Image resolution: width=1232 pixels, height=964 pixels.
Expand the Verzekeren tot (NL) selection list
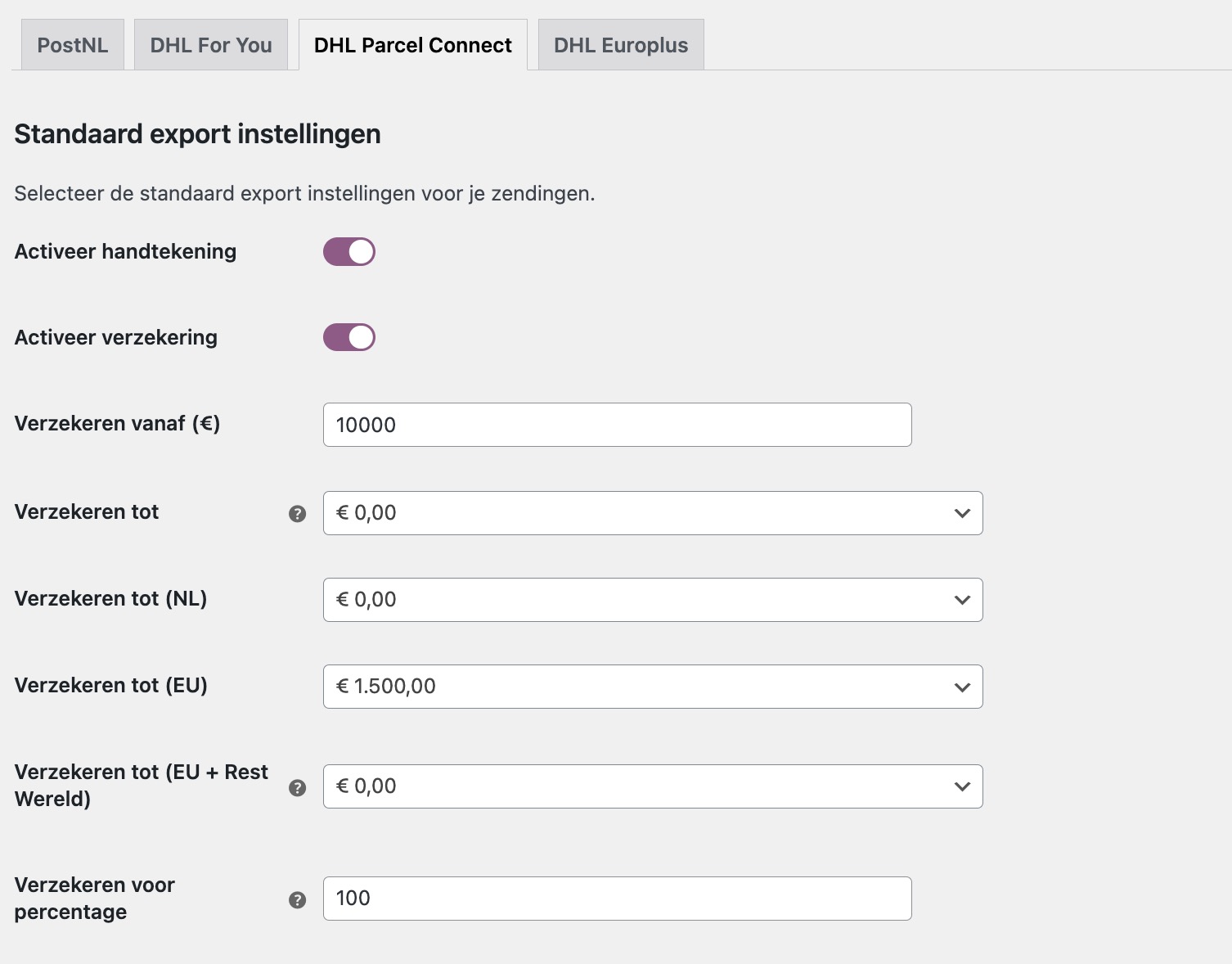[653, 600]
